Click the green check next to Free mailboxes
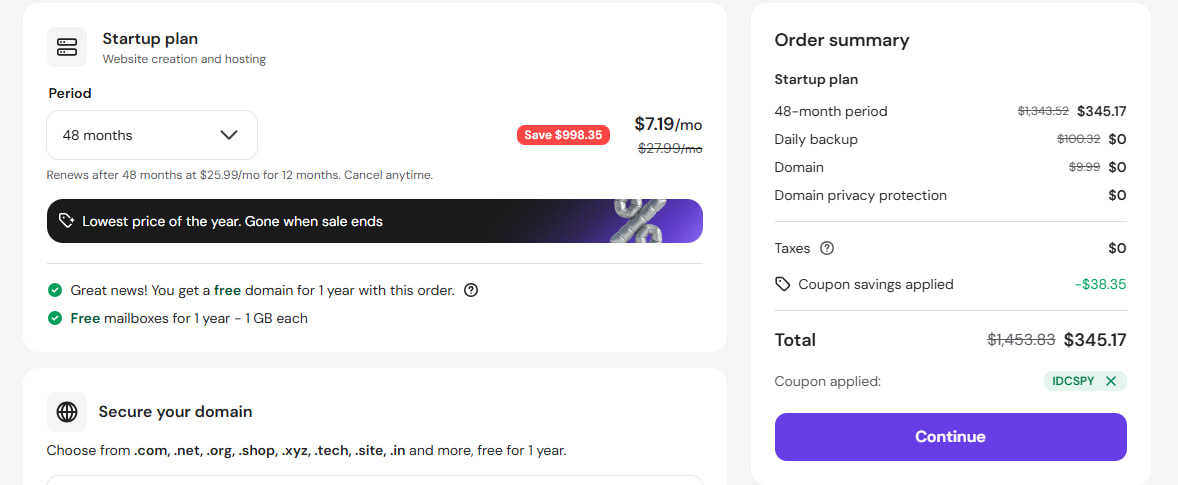Screen dimensions: 1178x485 55,318
